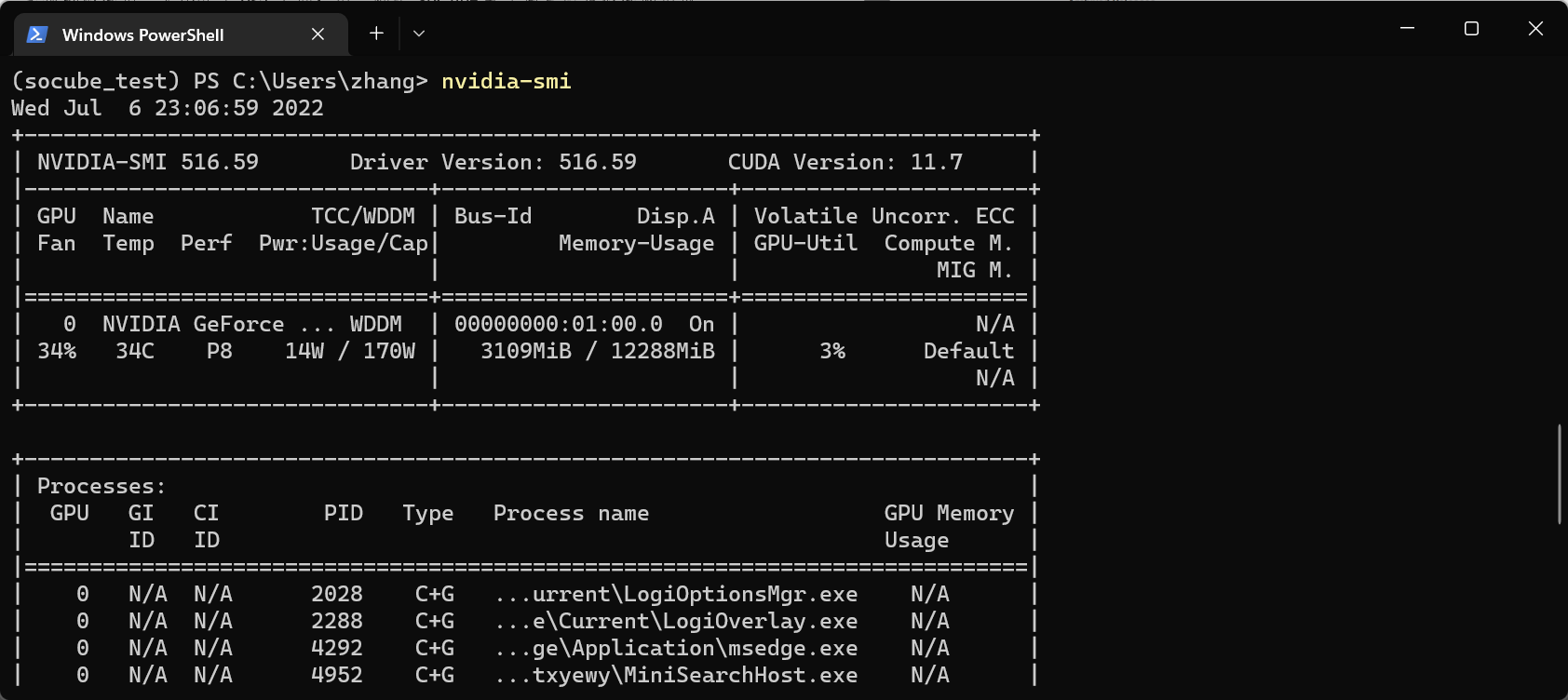Close the Windows PowerShell tab

(x=318, y=34)
